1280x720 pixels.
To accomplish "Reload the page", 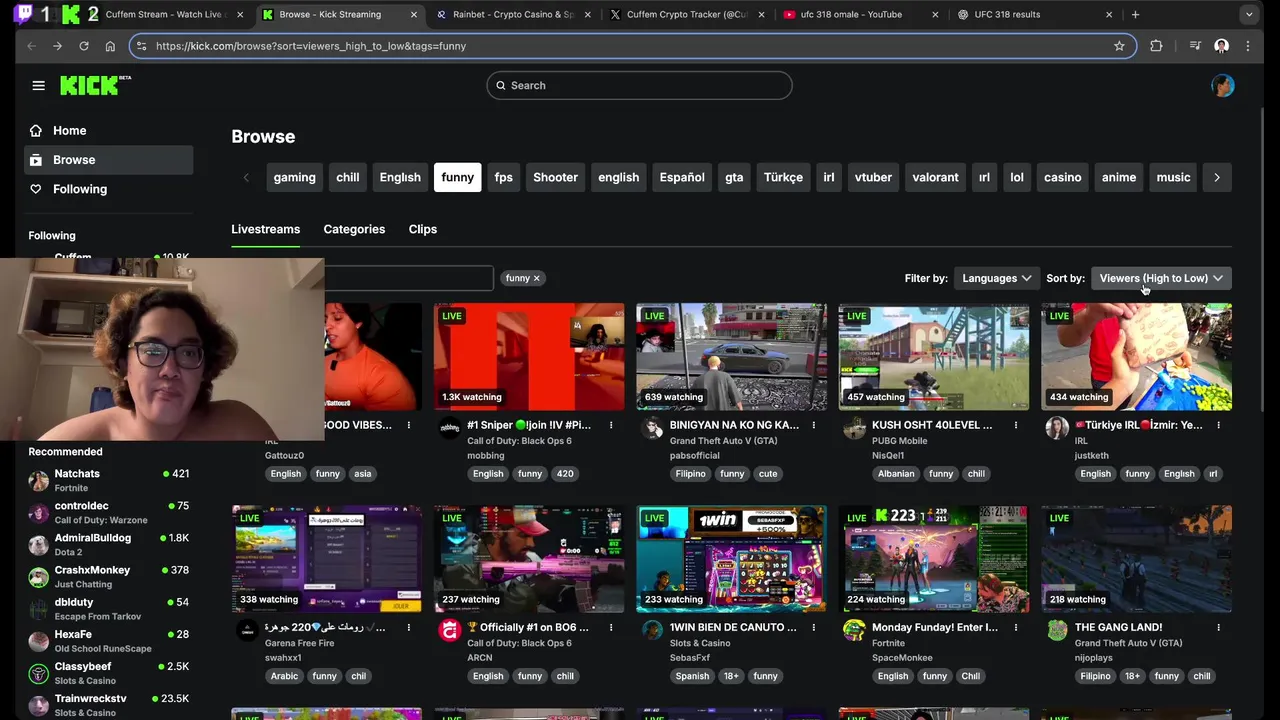I will 84,46.
